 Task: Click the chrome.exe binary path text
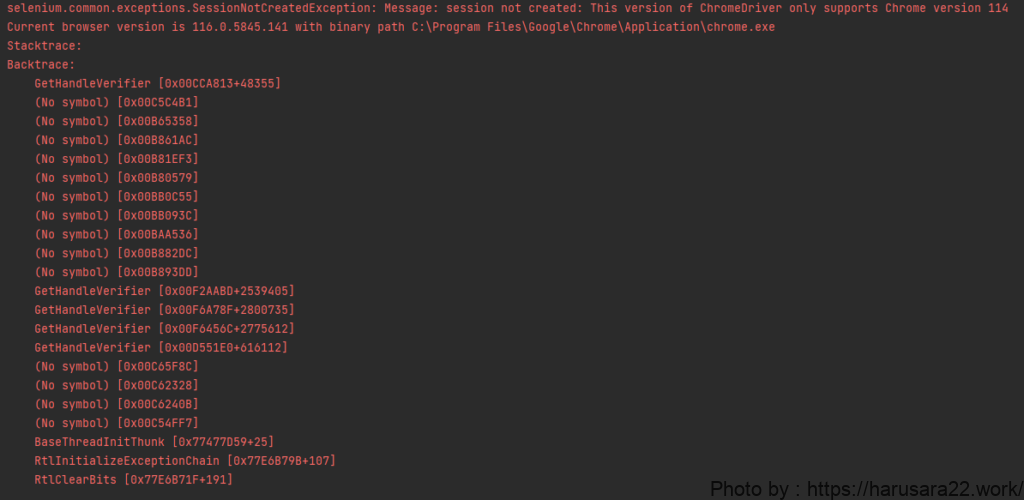(x=593, y=27)
